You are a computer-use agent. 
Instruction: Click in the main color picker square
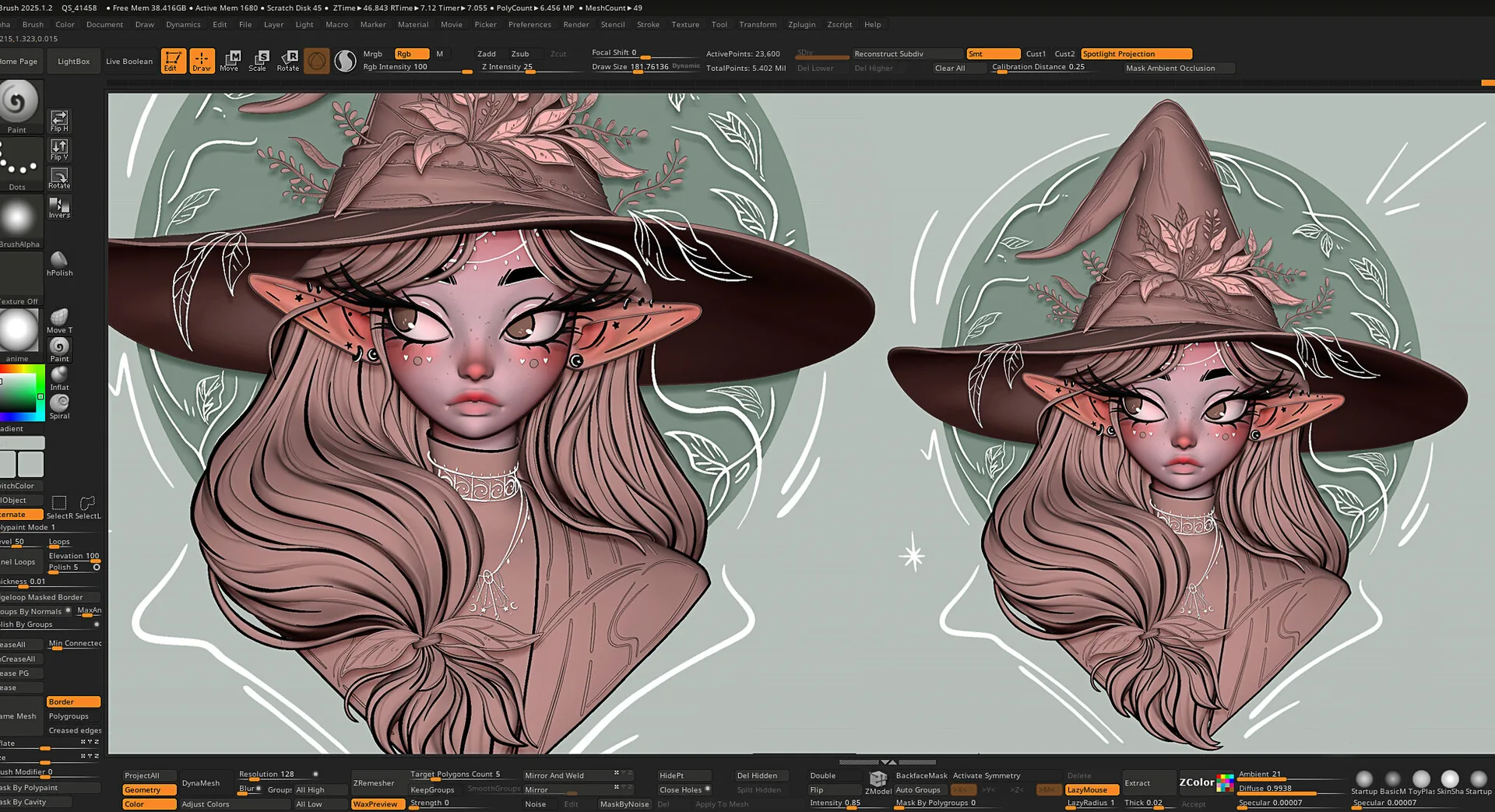click(19, 393)
